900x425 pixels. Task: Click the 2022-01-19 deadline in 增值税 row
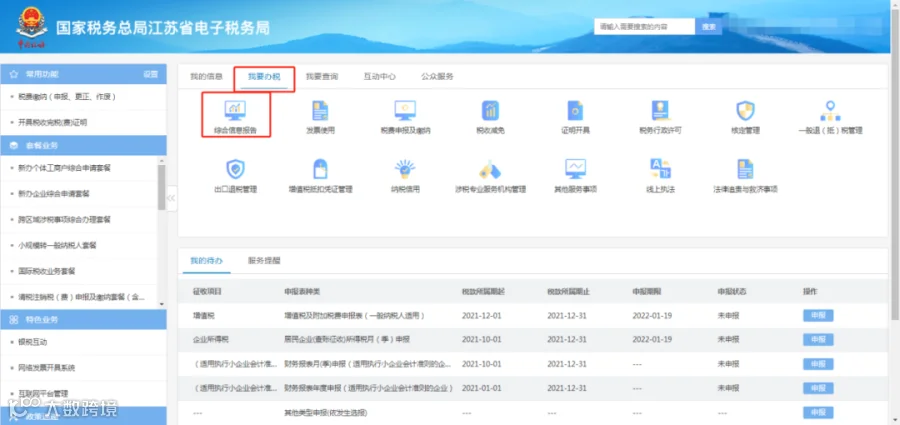tap(652, 316)
